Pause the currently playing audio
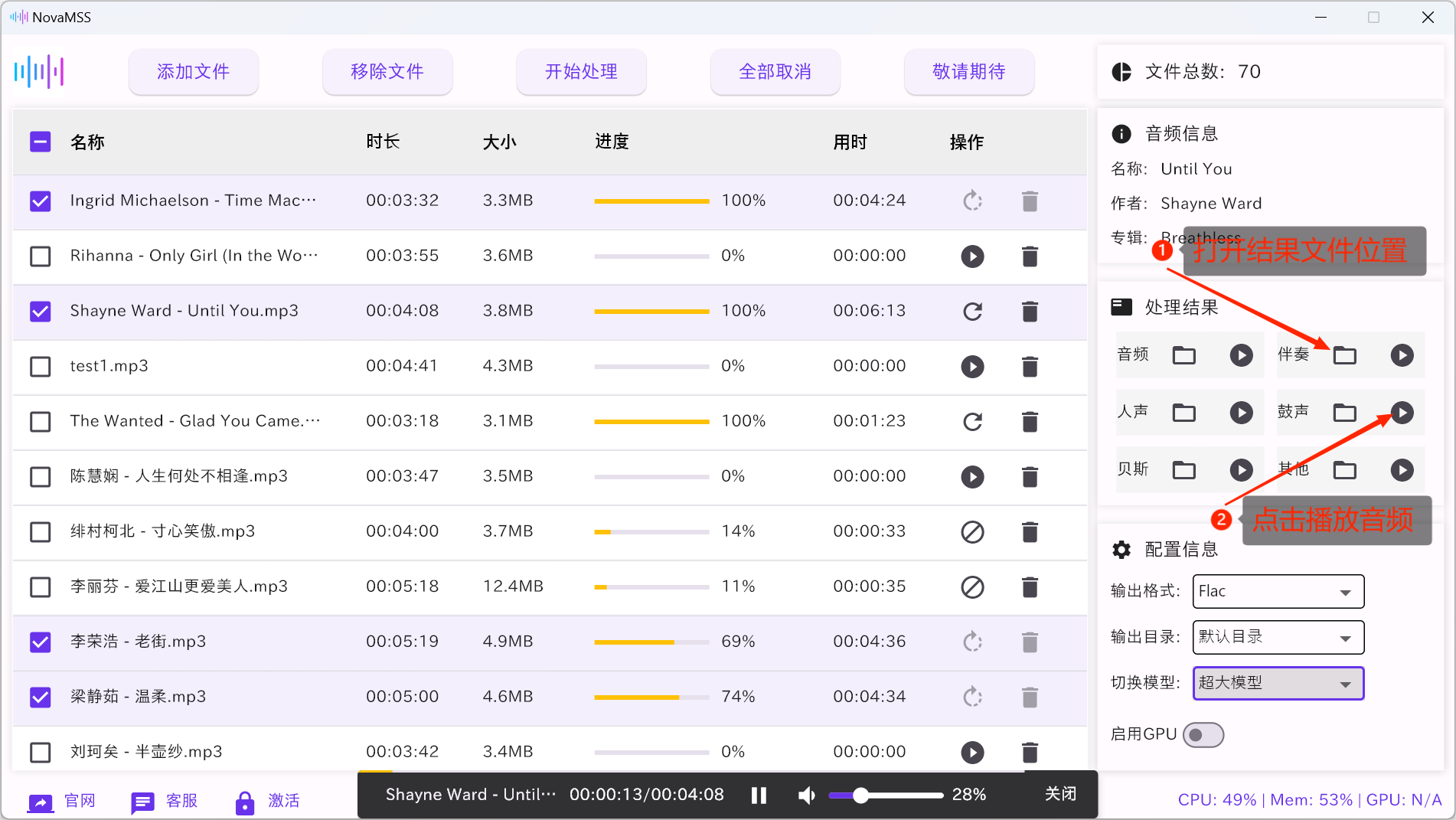The image size is (1456, 820). point(759,795)
